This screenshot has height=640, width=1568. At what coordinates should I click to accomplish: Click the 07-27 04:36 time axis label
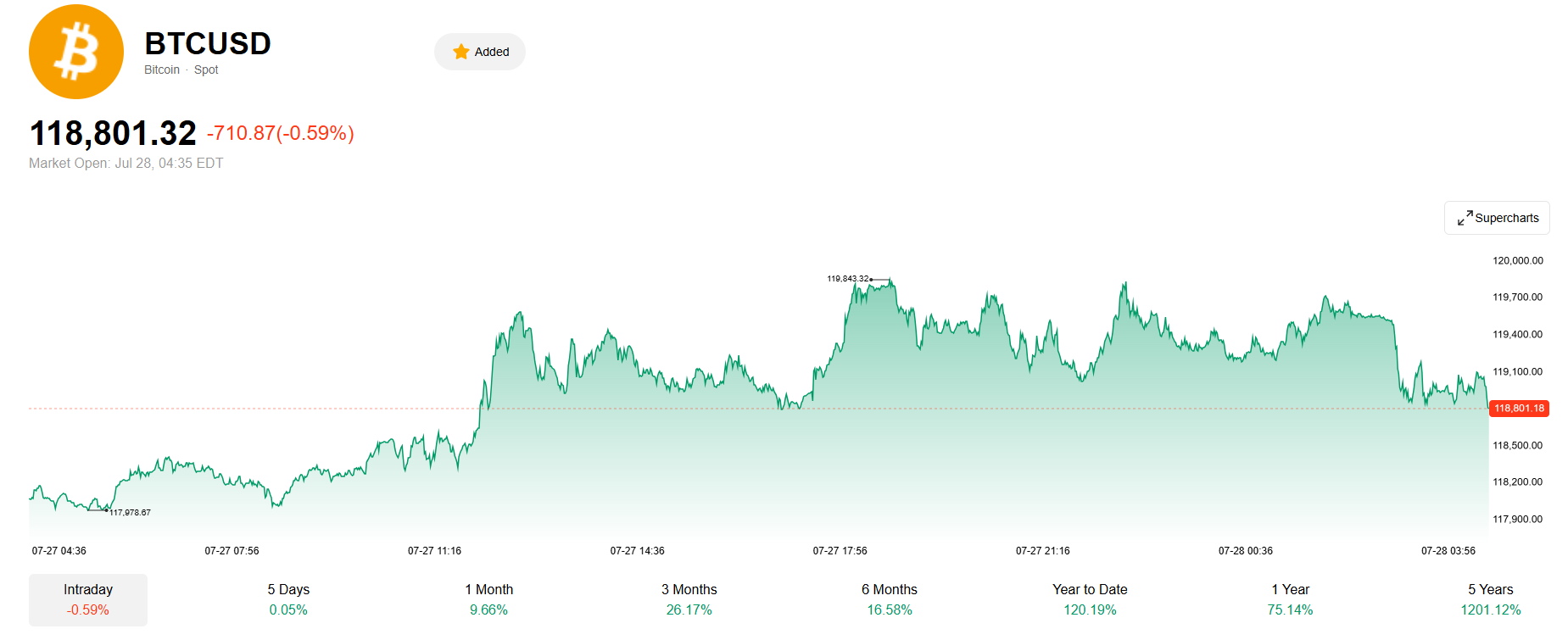click(59, 550)
